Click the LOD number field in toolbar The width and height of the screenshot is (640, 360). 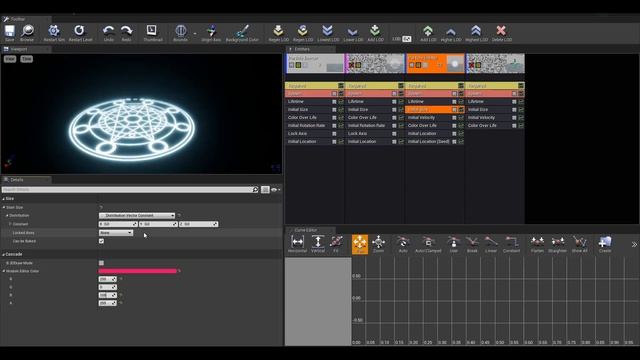(x=407, y=39)
